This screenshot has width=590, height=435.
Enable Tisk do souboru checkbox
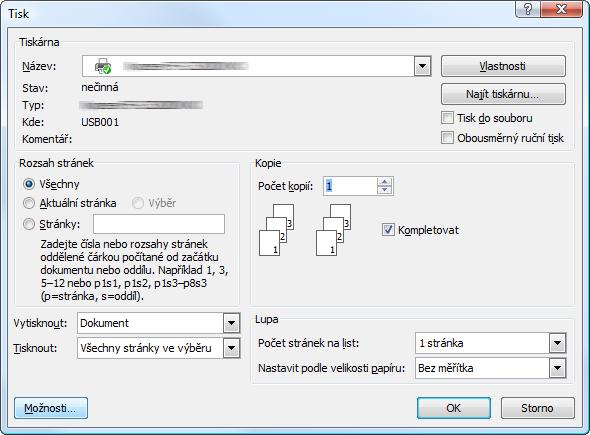(447, 118)
